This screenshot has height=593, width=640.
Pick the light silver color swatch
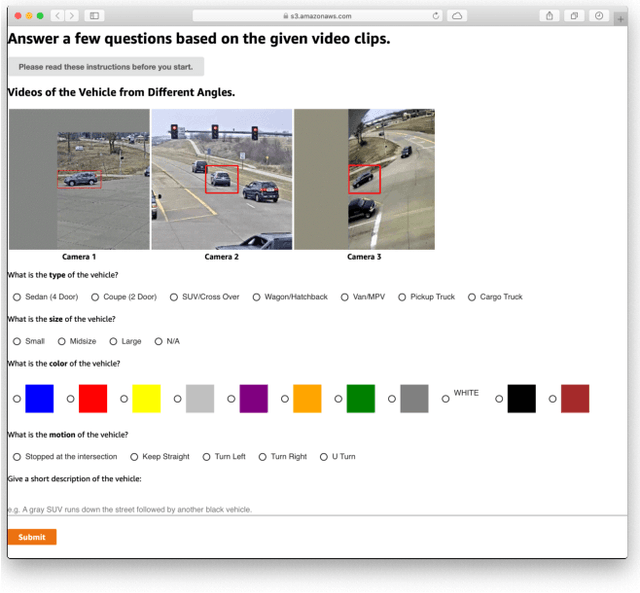click(200, 398)
